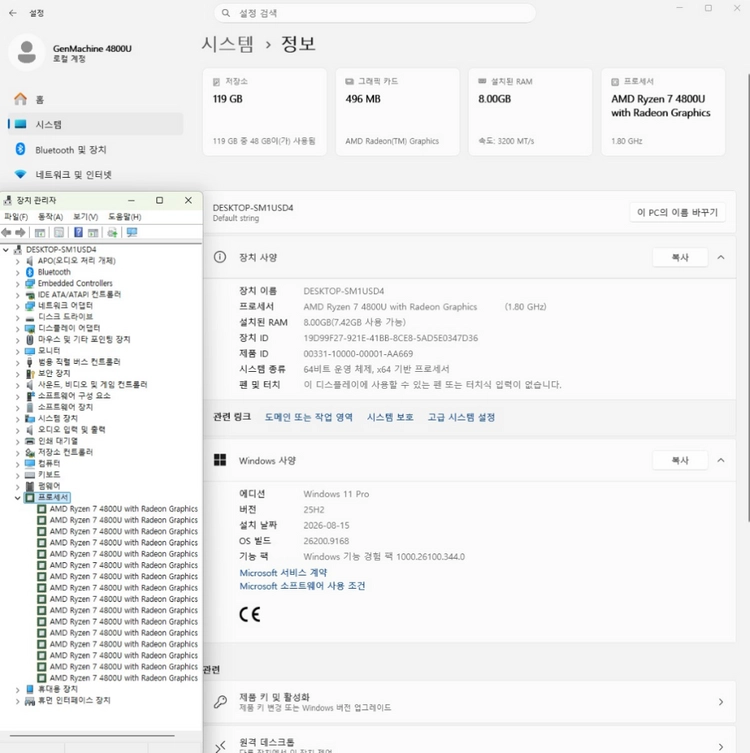Open the 도메인 또는 작업 영역 link
Screen dimensions: 750x753
(x=309, y=417)
